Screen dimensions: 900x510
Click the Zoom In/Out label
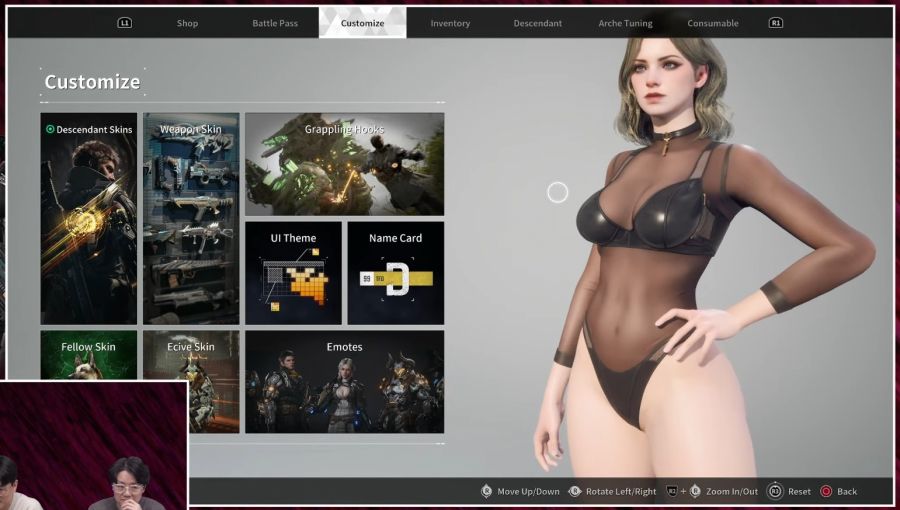coord(732,492)
